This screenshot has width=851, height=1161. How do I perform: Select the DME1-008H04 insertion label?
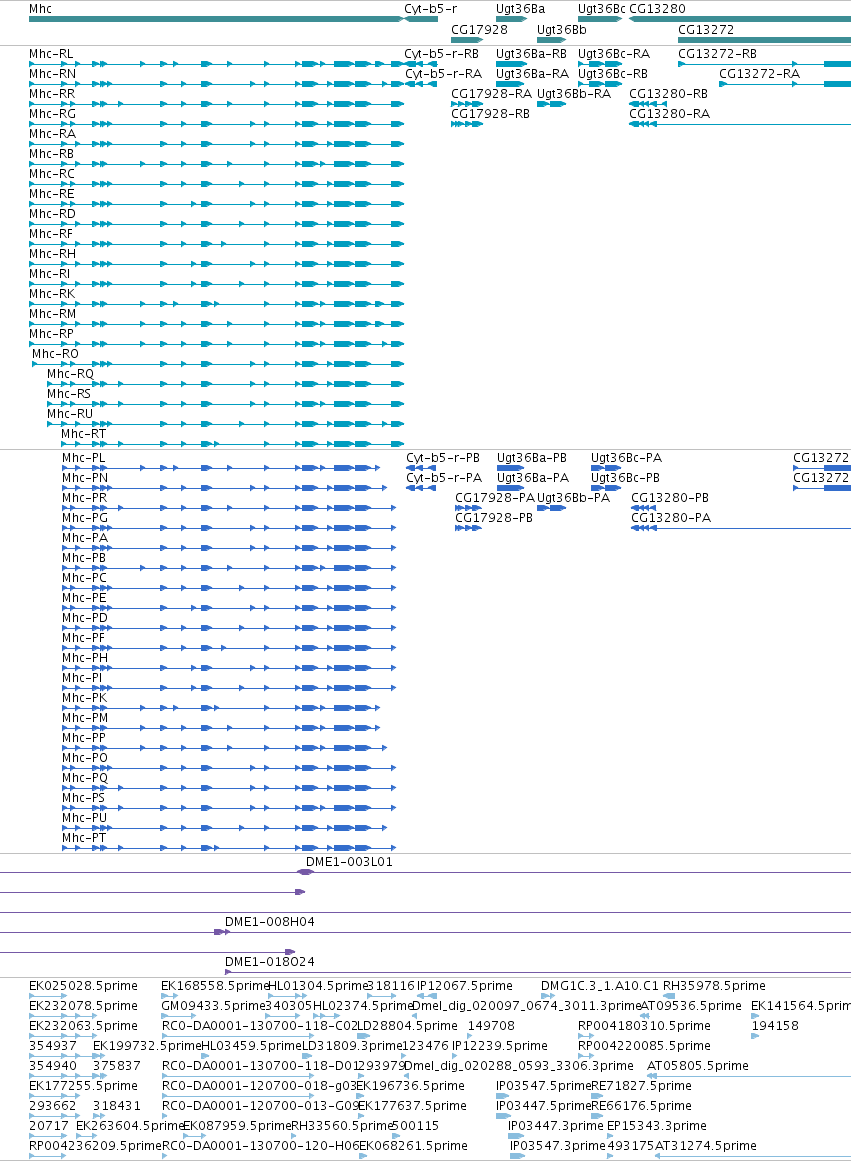pos(270,923)
